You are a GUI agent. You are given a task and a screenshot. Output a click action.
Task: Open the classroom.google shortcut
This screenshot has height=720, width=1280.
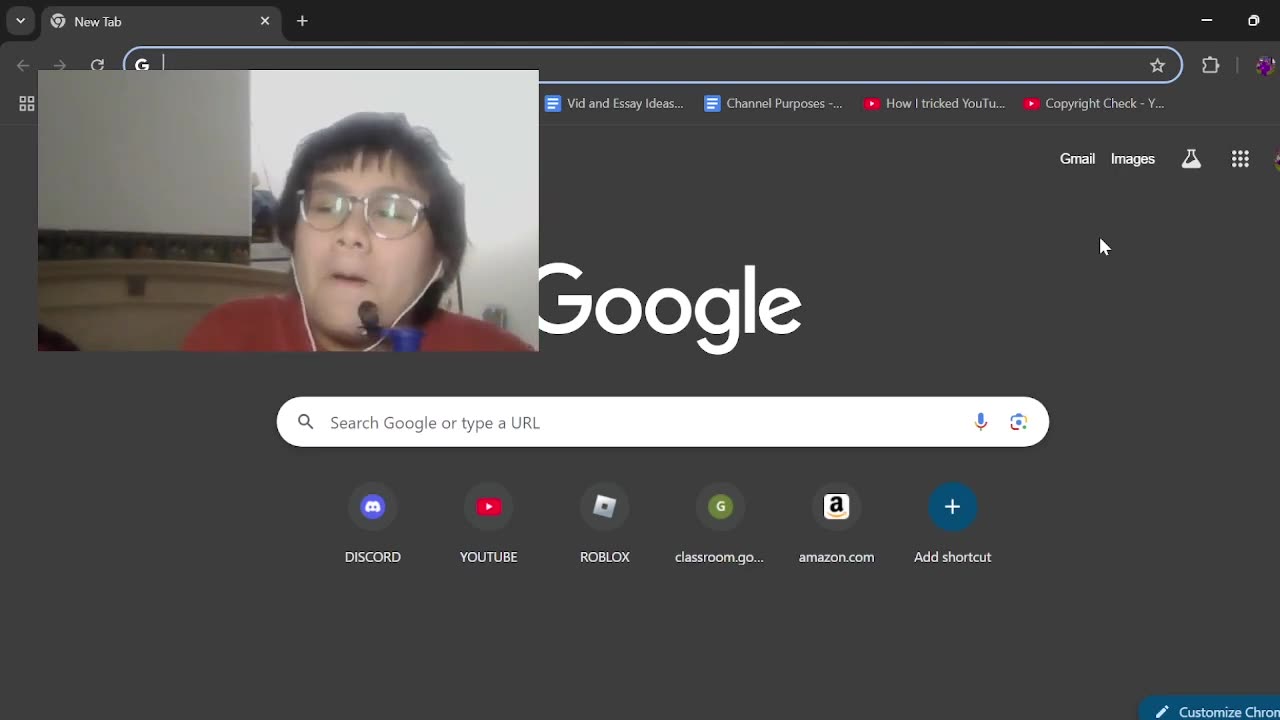pos(720,525)
